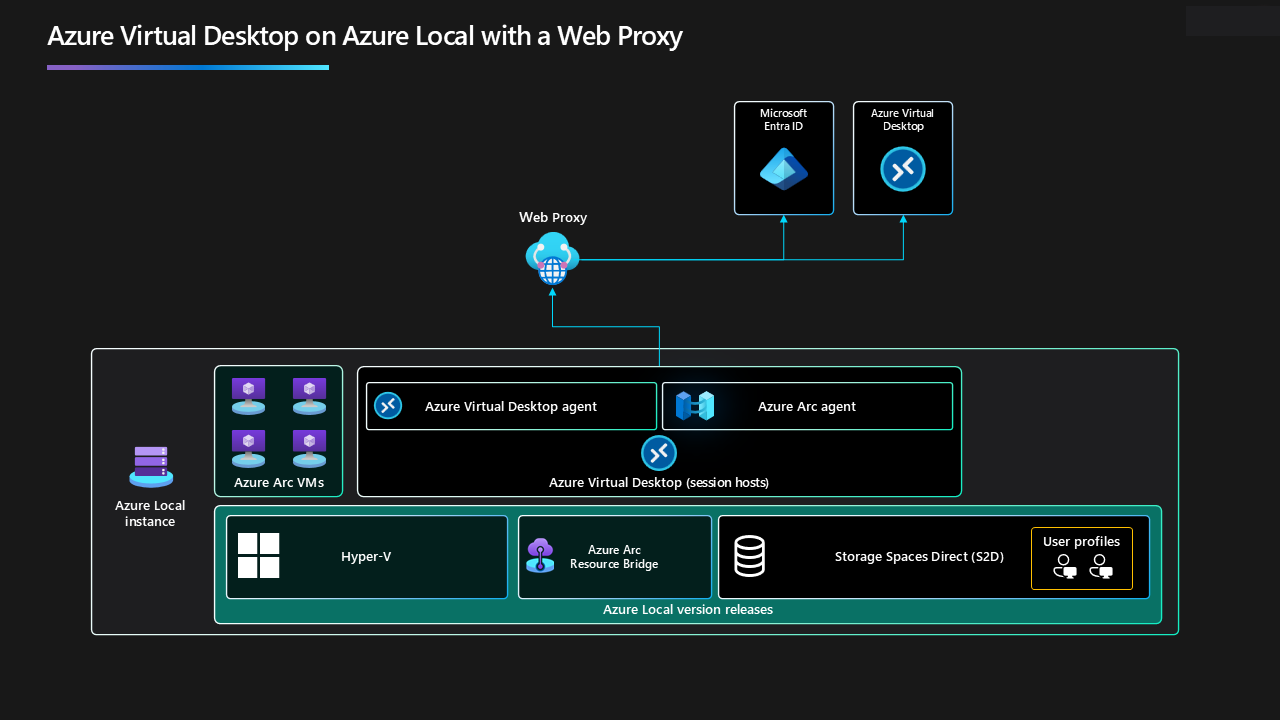This screenshot has height=720, width=1280.
Task: Click the Azure Local instance server icon
Action: (x=150, y=466)
